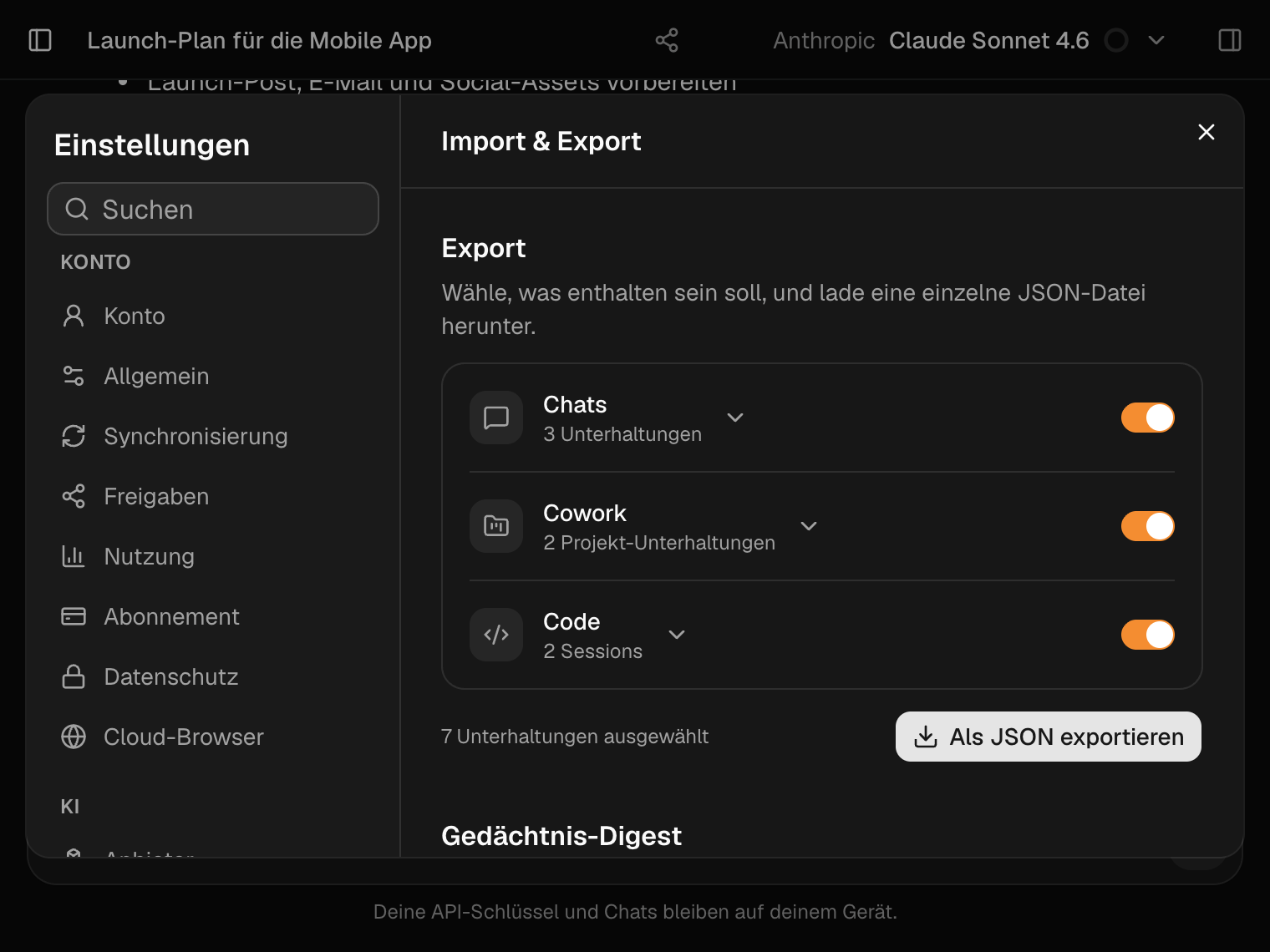The width and height of the screenshot is (1270, 952).
Task: Click the Suchen settings search field
Action: [213, 209]
